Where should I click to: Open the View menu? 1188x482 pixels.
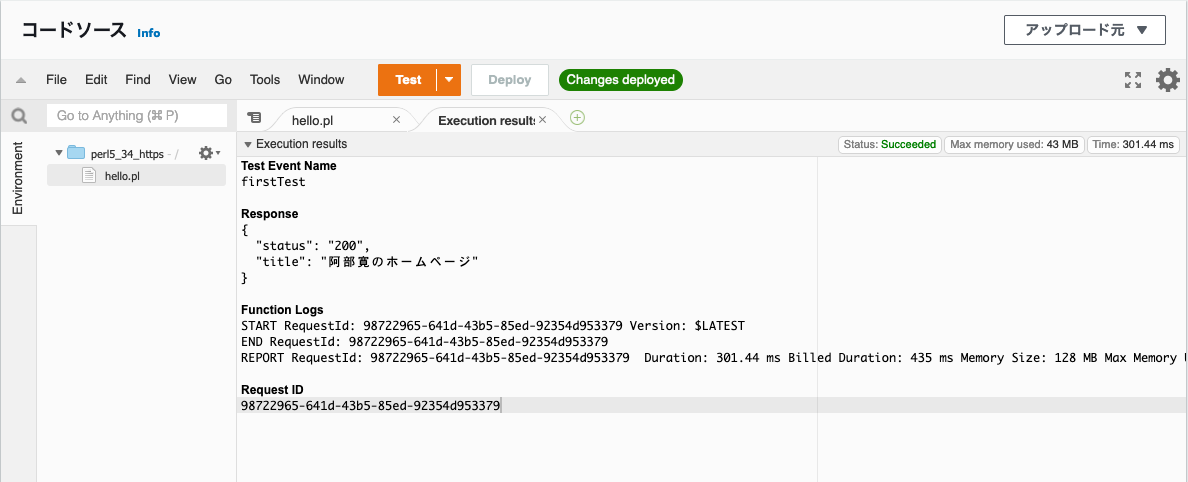click(x=183, y=80)
